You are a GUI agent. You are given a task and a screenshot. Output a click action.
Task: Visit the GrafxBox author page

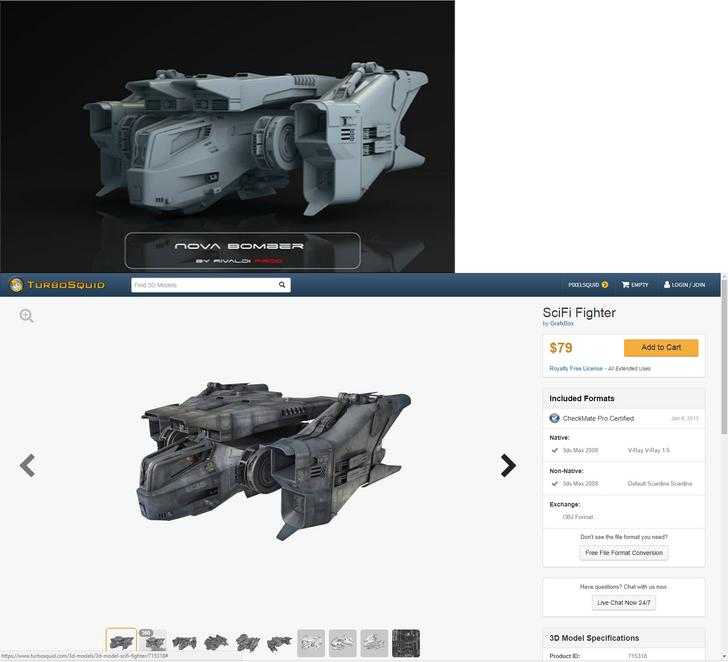pyautogui.click(x=562, y=323)
